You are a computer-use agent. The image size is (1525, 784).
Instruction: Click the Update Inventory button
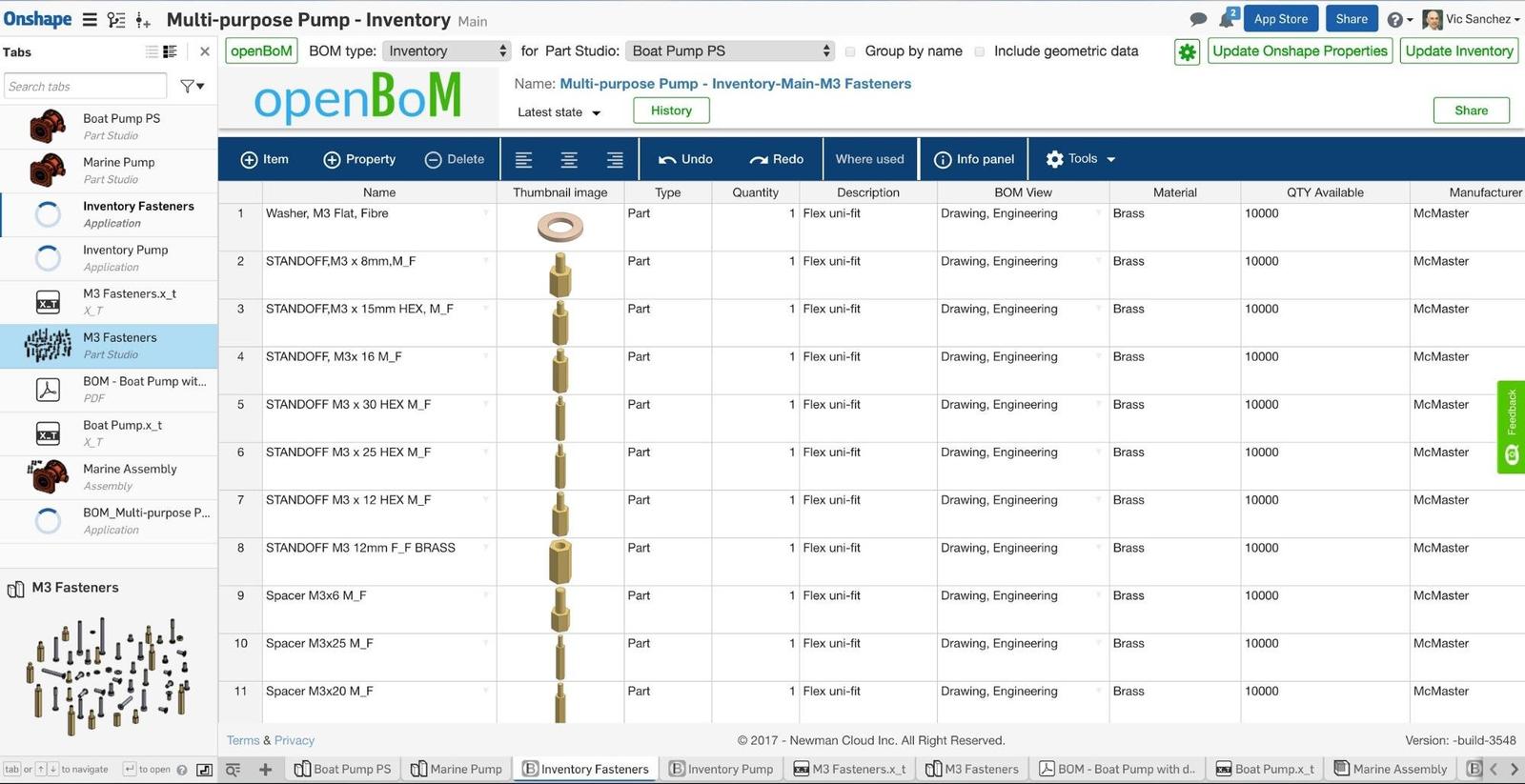[x=1458, y=51]
